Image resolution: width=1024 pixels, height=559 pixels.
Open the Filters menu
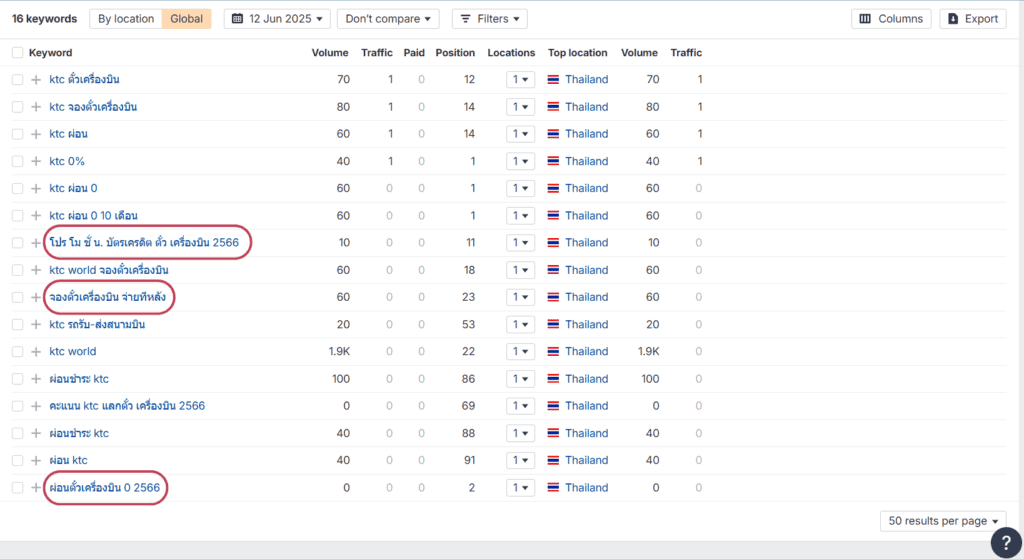tap(489, 19)
